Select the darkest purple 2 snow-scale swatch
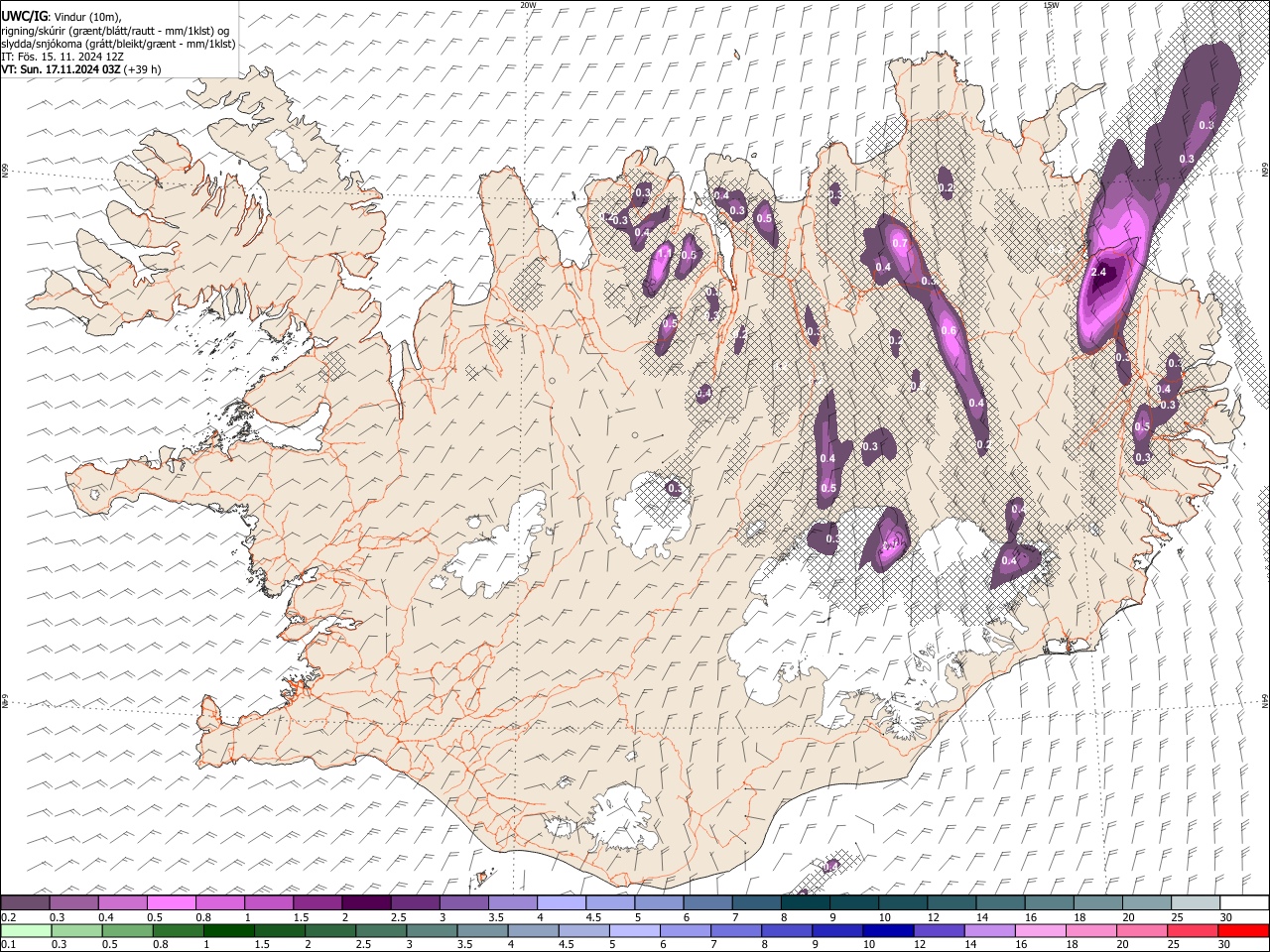The width and height of the screenshot is (1270, 952). coord(366,902)
